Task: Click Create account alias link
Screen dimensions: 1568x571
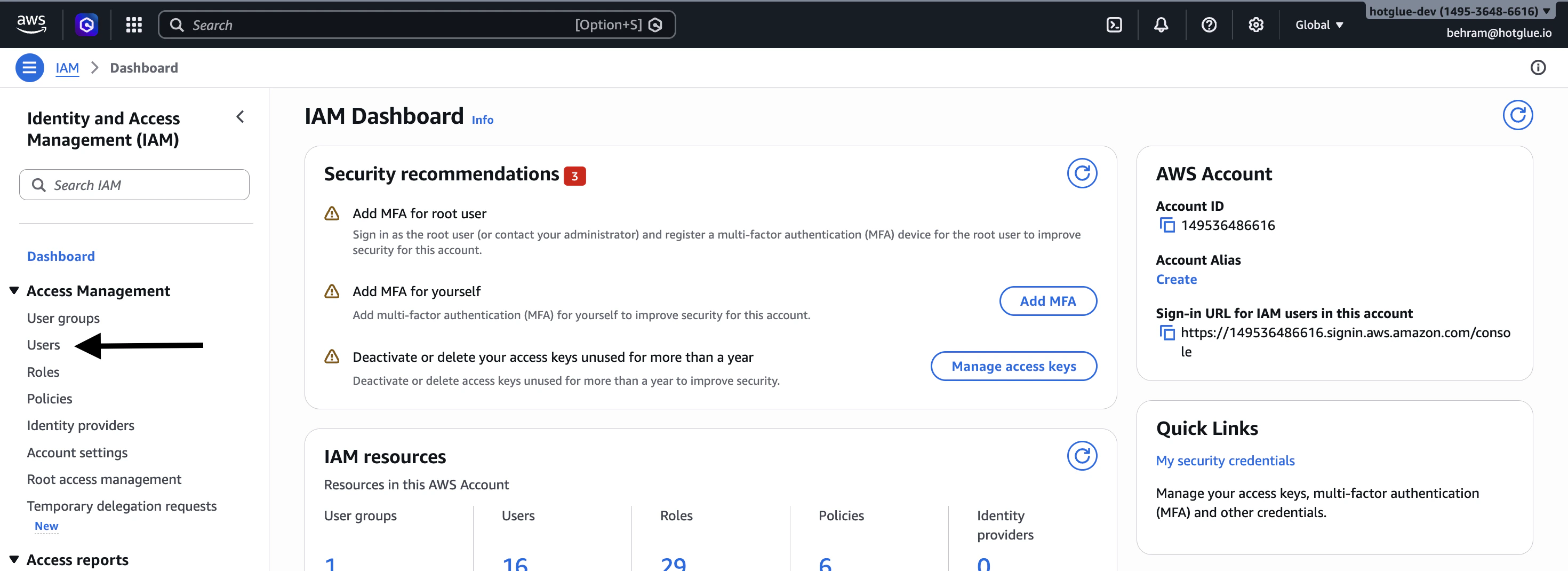Action: click(1176, 279)
